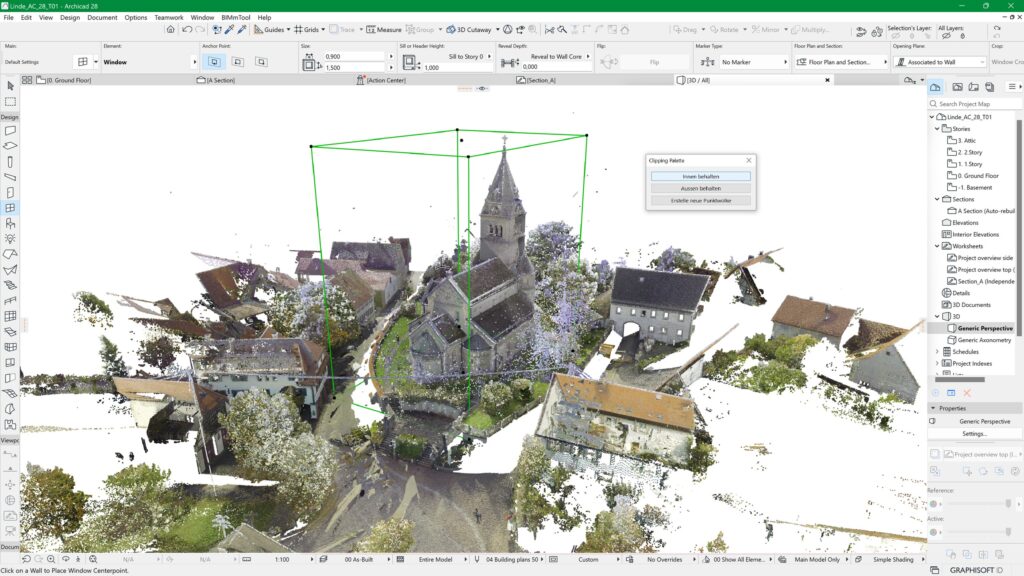This screenshot has height=576, width=1024.
Task: Select the center Anchor Point option
Action: (239, 61)
